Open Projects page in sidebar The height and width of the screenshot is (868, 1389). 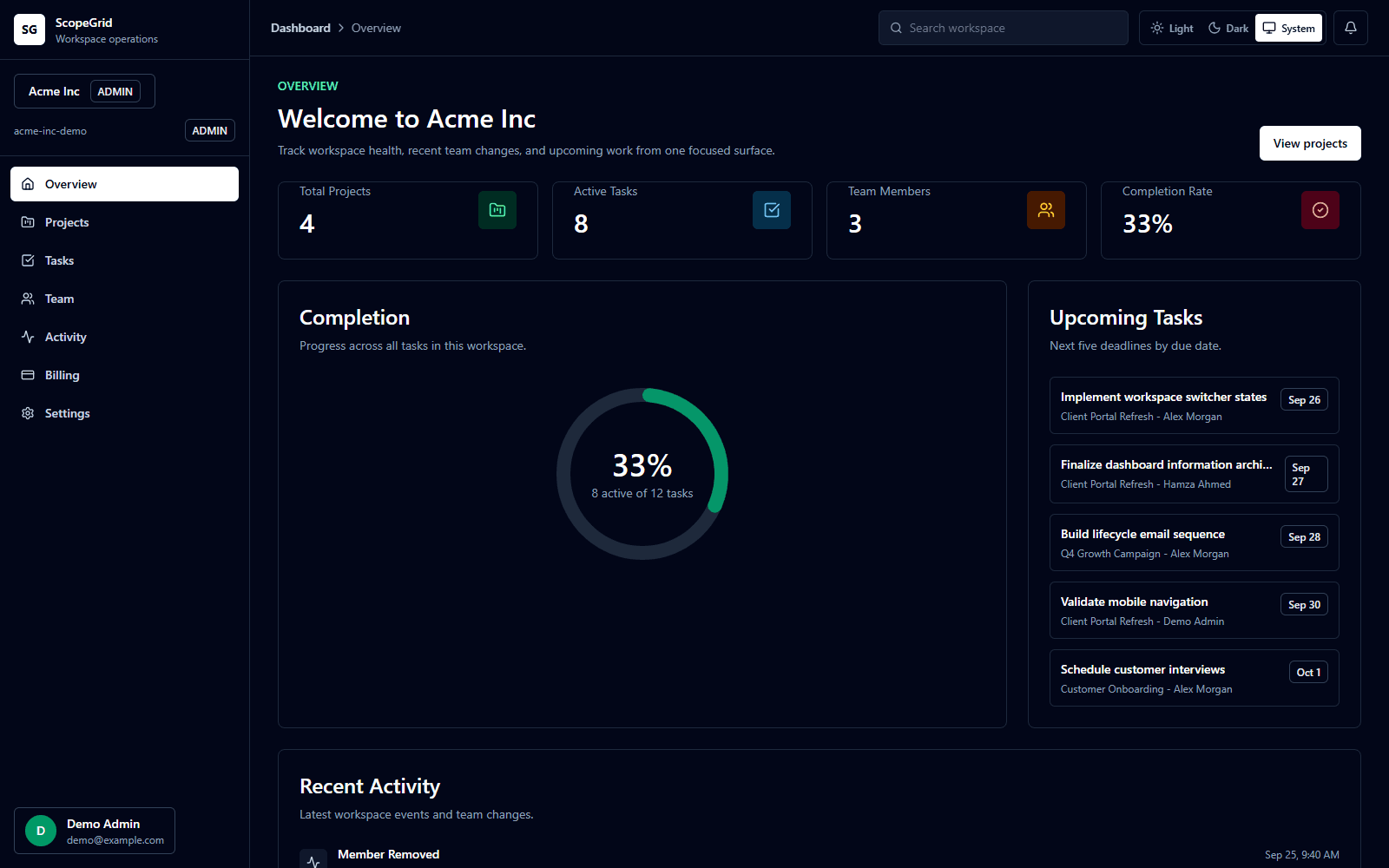click(x=124, y=222)
